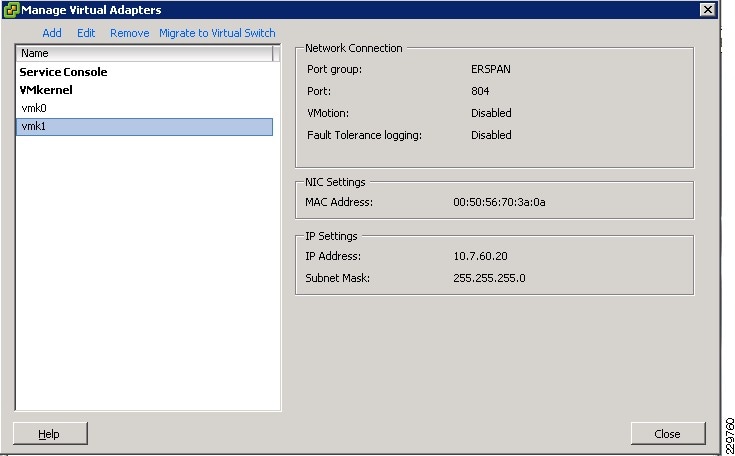Click the Fault Tolerance logging status
735x456 pixels.
[491, 135]
